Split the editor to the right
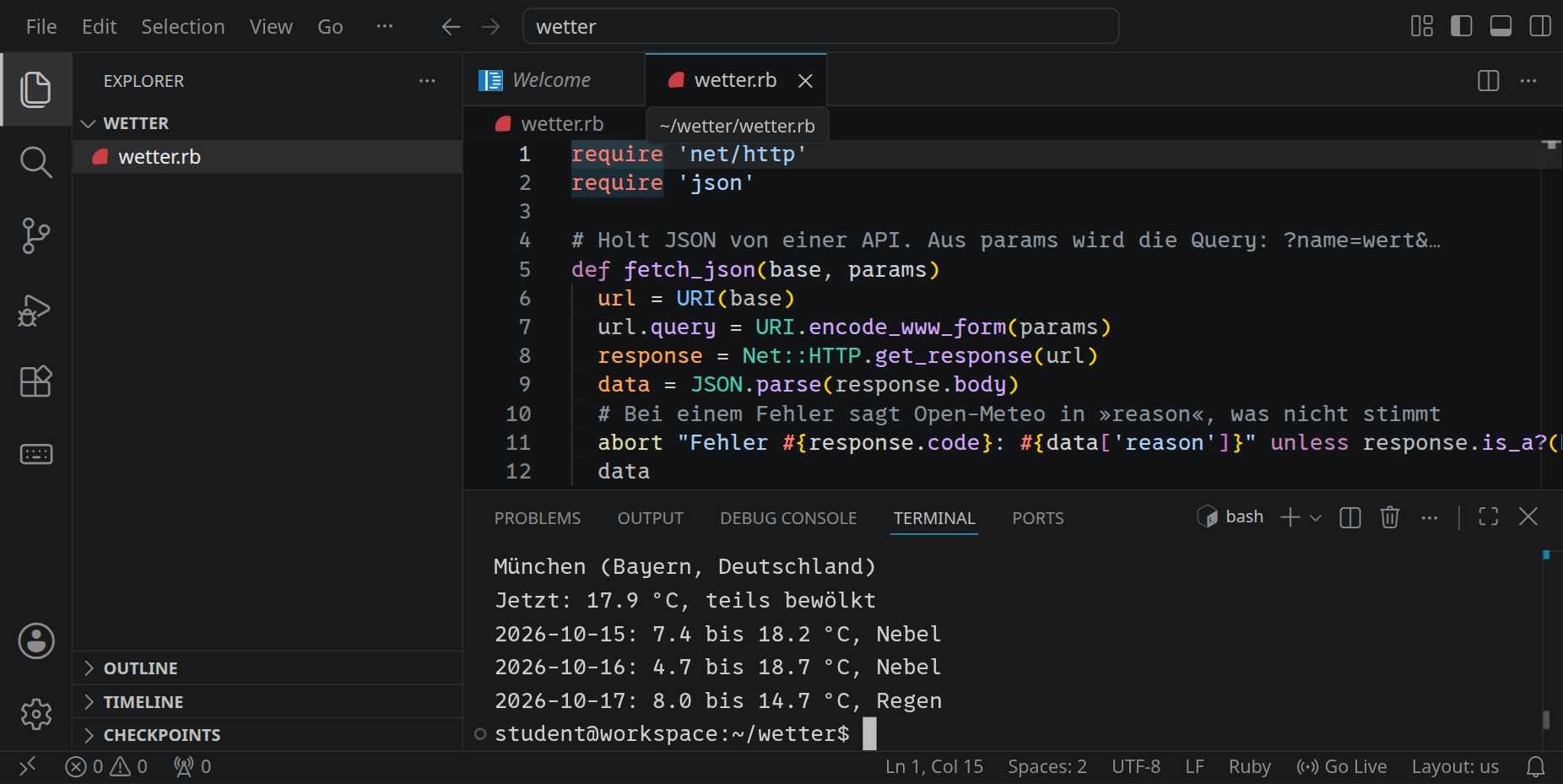This screenshot has height=784, width=1563. pyautogui.click(x=1489, y=80)
